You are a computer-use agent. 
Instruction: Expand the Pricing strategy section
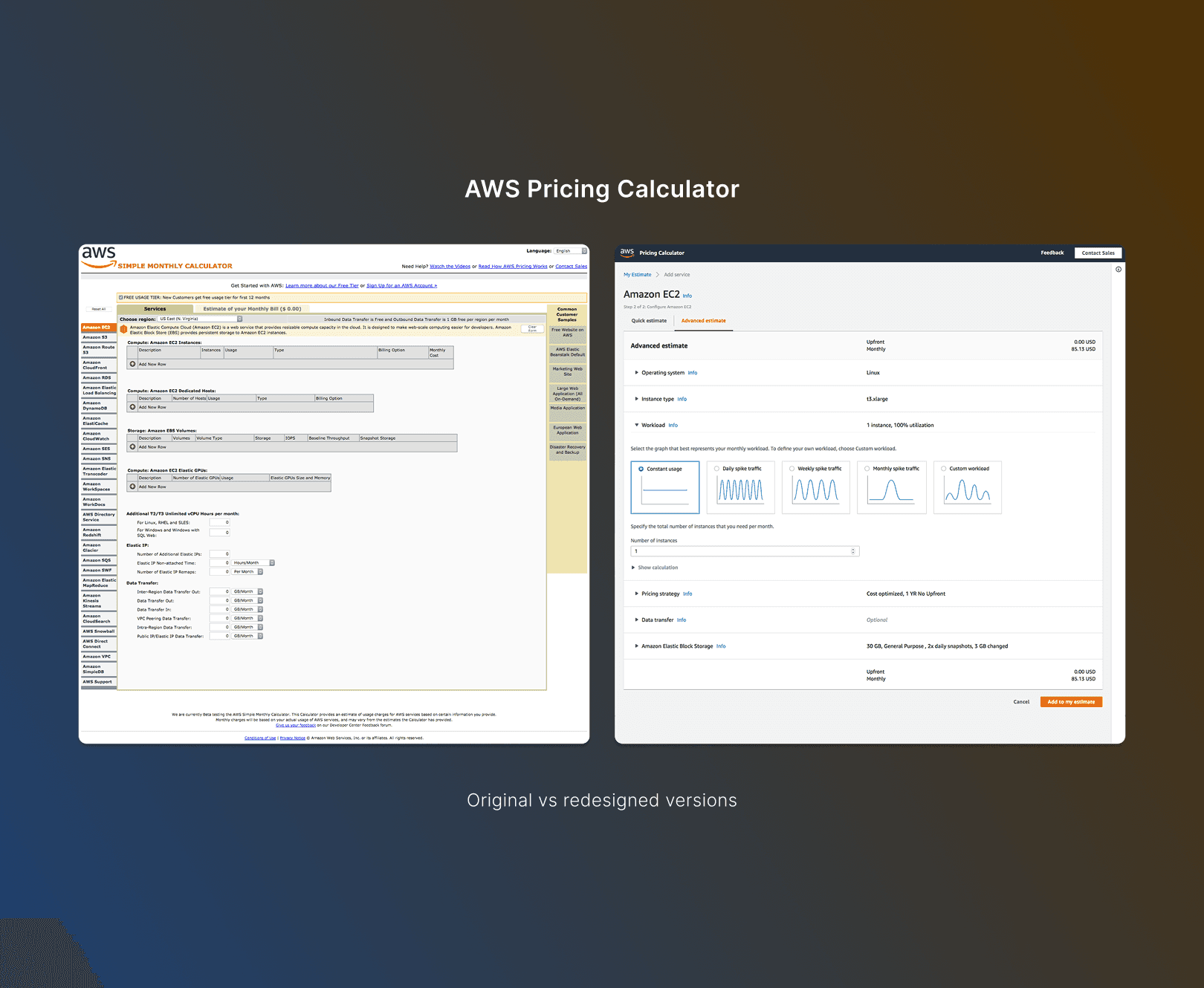[636, 594]
